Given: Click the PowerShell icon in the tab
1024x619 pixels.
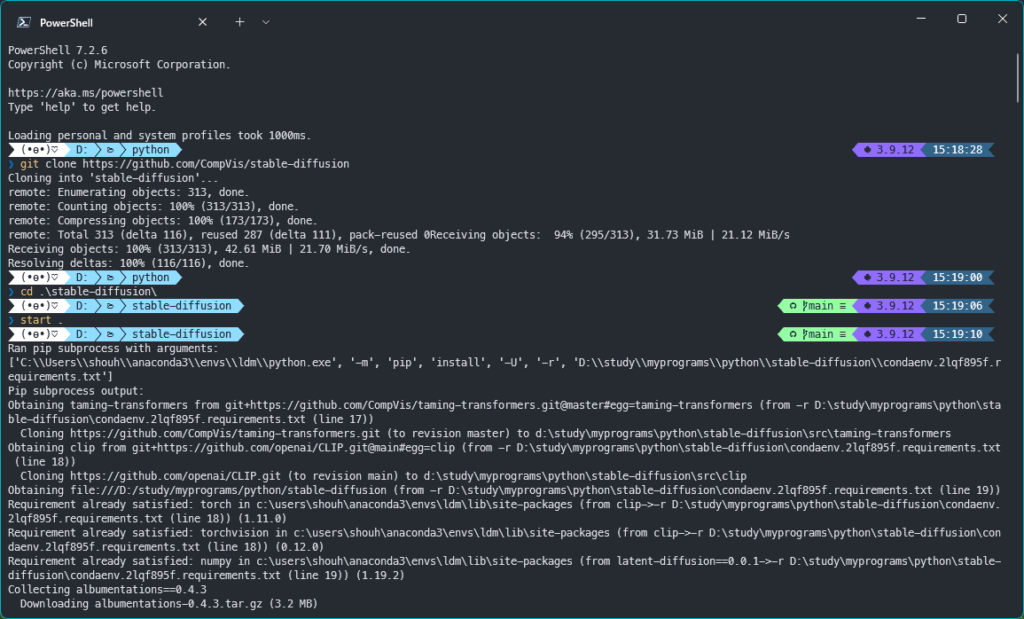Looking at the screenshot, I should click(24, 22).
